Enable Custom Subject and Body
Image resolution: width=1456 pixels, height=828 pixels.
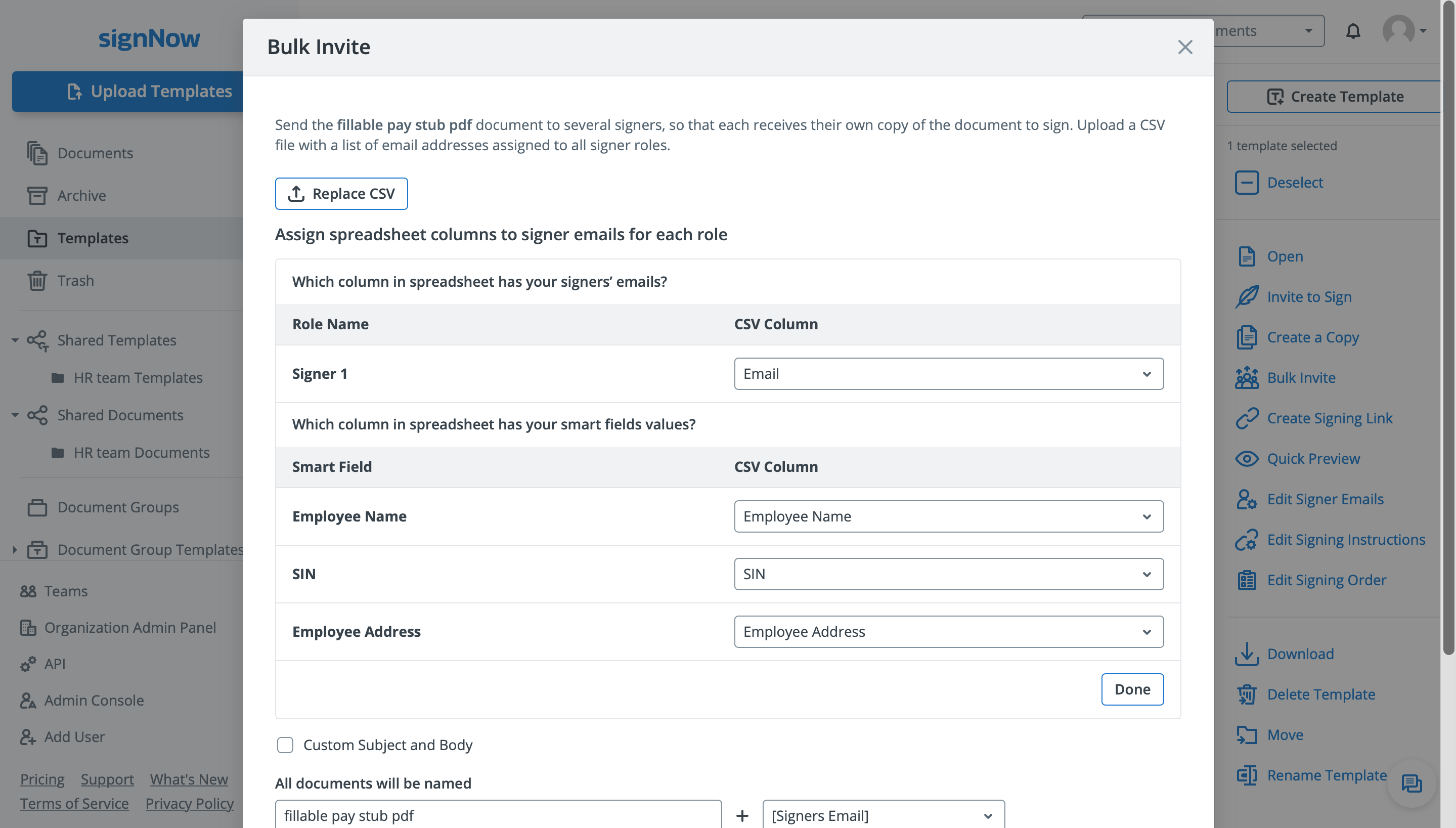[x=285, y=745]
